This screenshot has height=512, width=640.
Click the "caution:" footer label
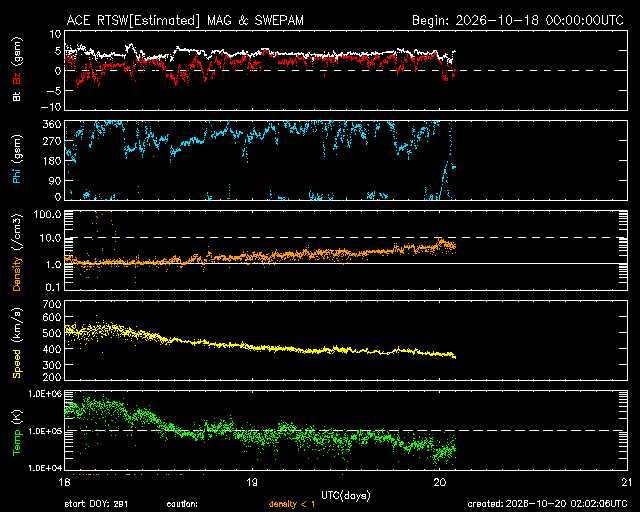(182, 504)
